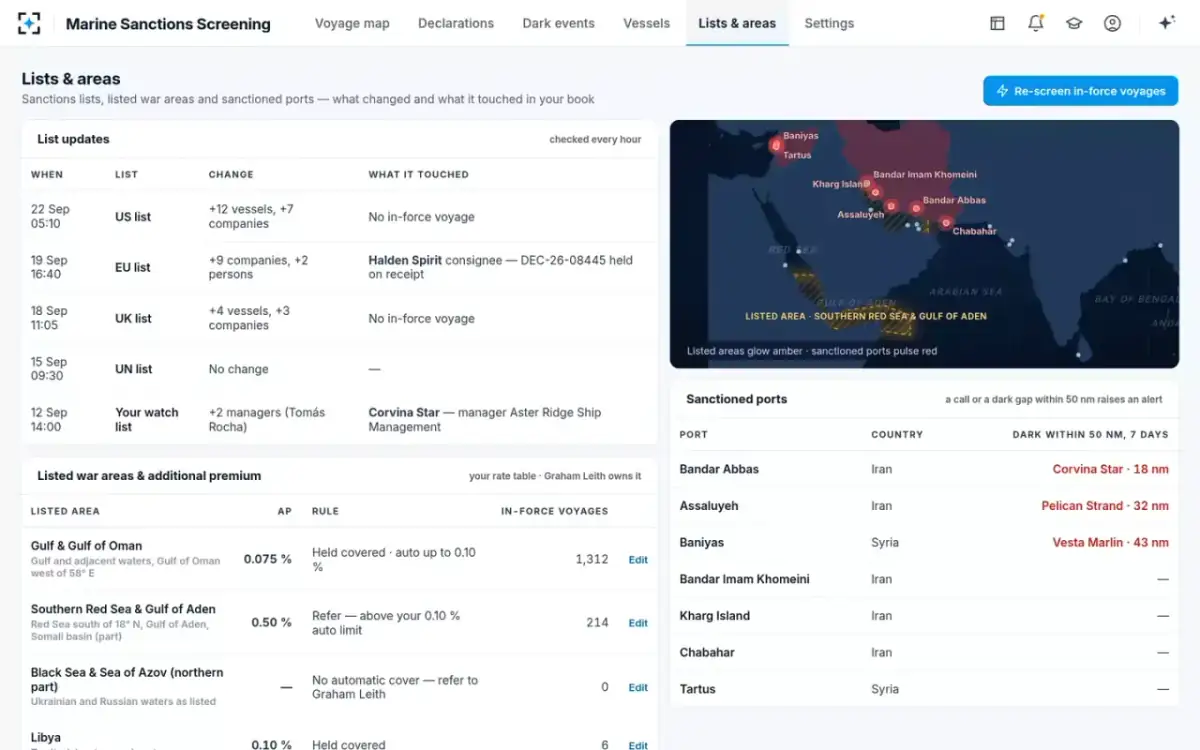The width and height of the screenshot is (1200, 750).
Task: Select 'UK list' in the List updates table
Action: [133, 319]
